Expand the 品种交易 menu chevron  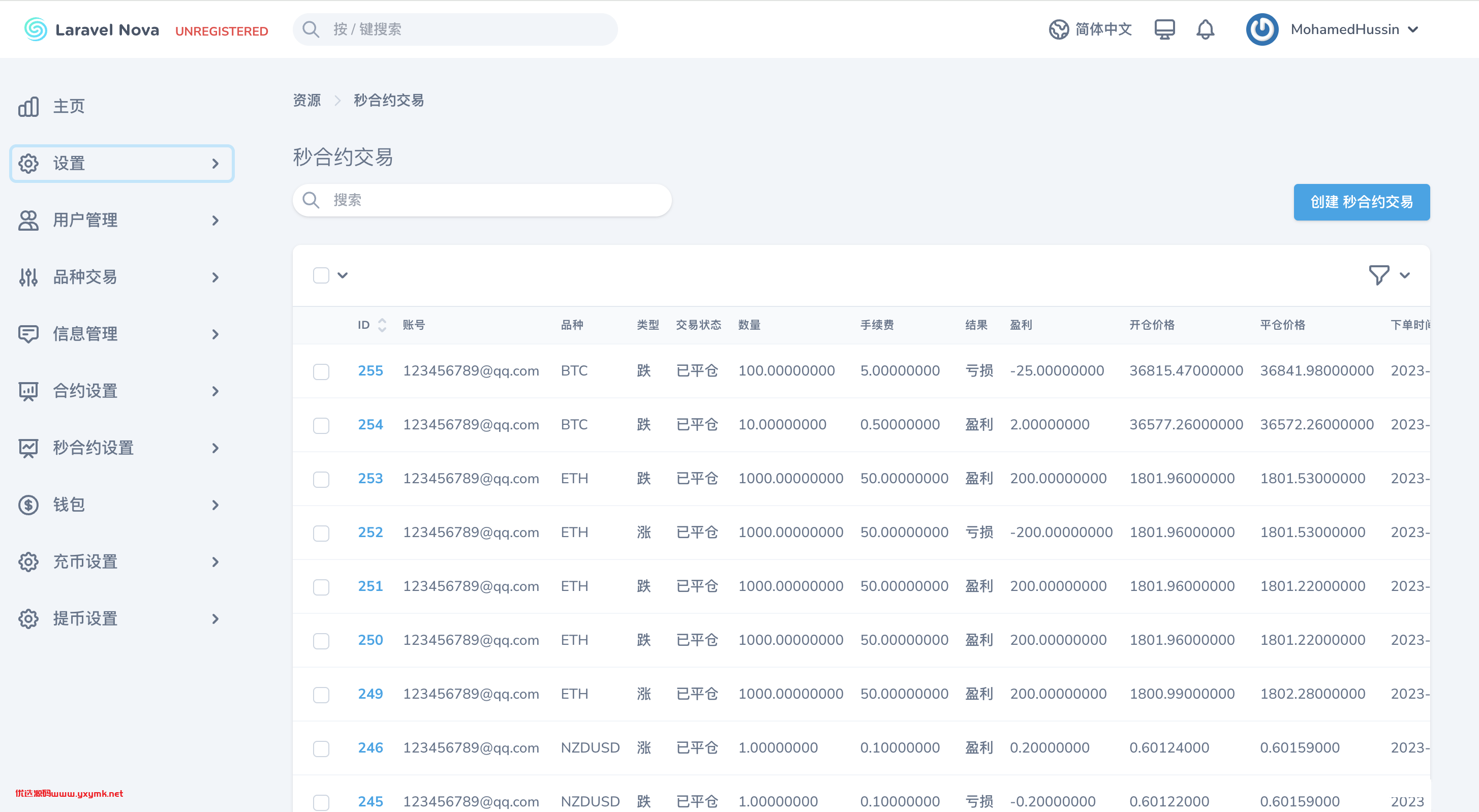(x=215, y=277)
